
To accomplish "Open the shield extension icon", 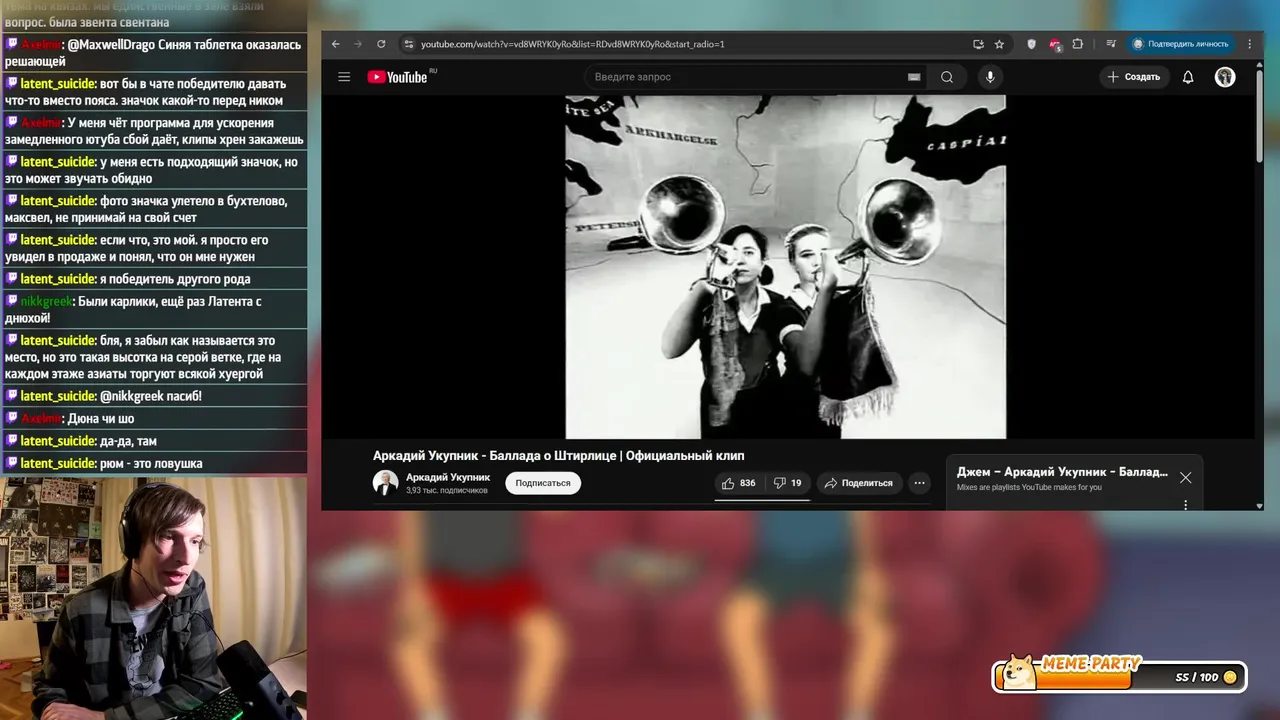I will point(1031,44).
